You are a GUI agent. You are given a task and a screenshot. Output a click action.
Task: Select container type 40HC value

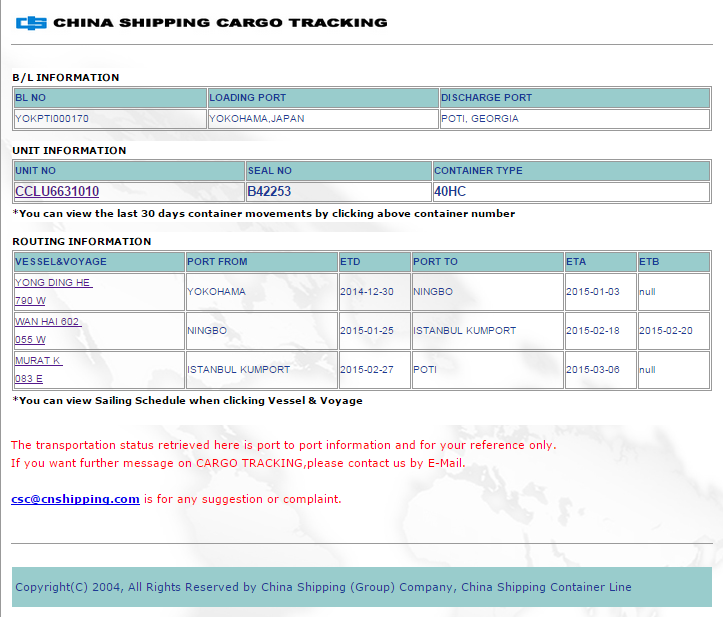(x=450, y=191)
